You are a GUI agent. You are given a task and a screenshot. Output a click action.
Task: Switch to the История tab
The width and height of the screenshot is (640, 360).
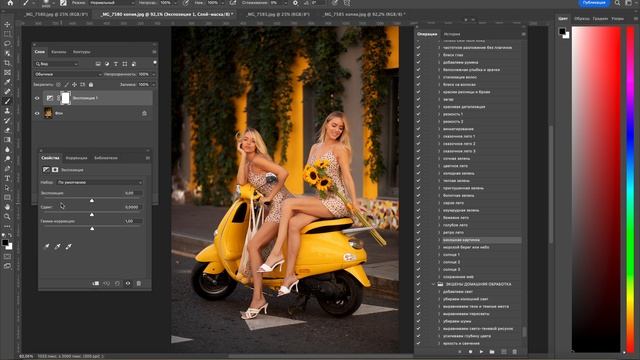451,34
